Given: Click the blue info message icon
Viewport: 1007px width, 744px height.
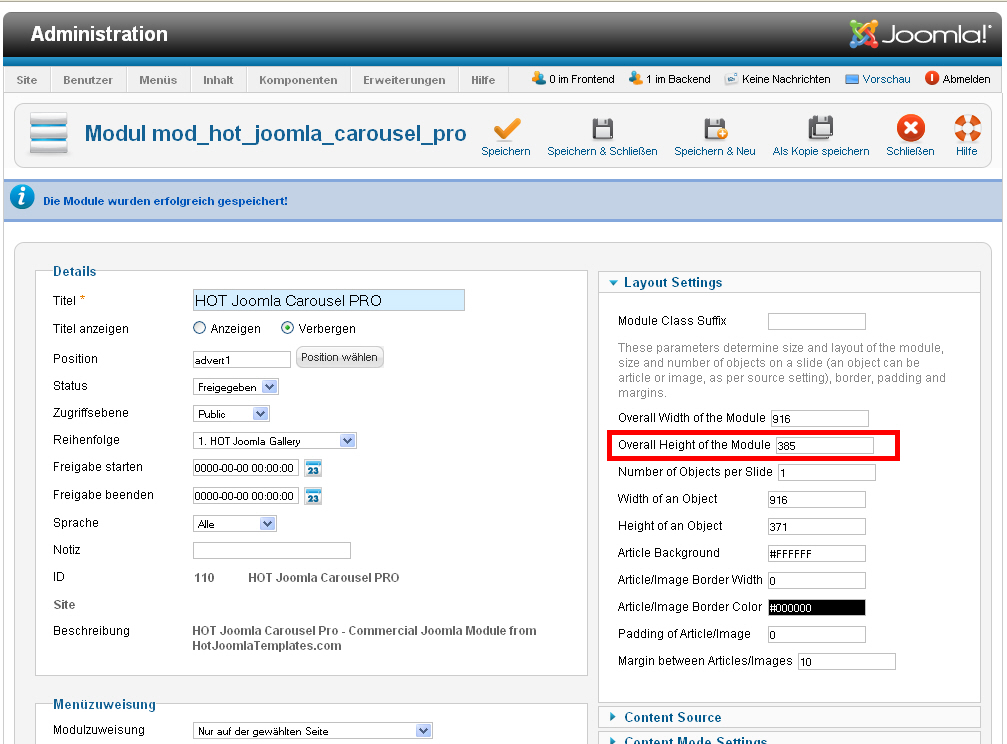Looking at the screenshot, I should 22,197.
